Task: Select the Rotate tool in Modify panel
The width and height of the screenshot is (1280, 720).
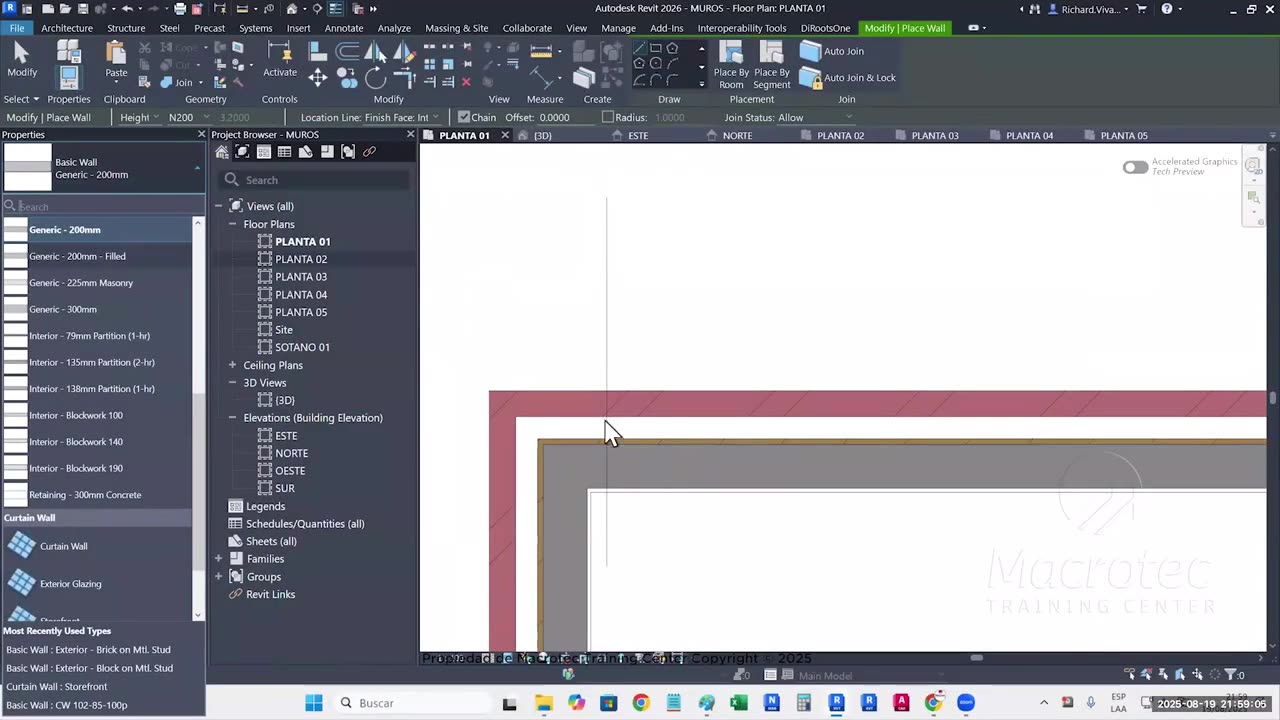Action: (375, 77)
